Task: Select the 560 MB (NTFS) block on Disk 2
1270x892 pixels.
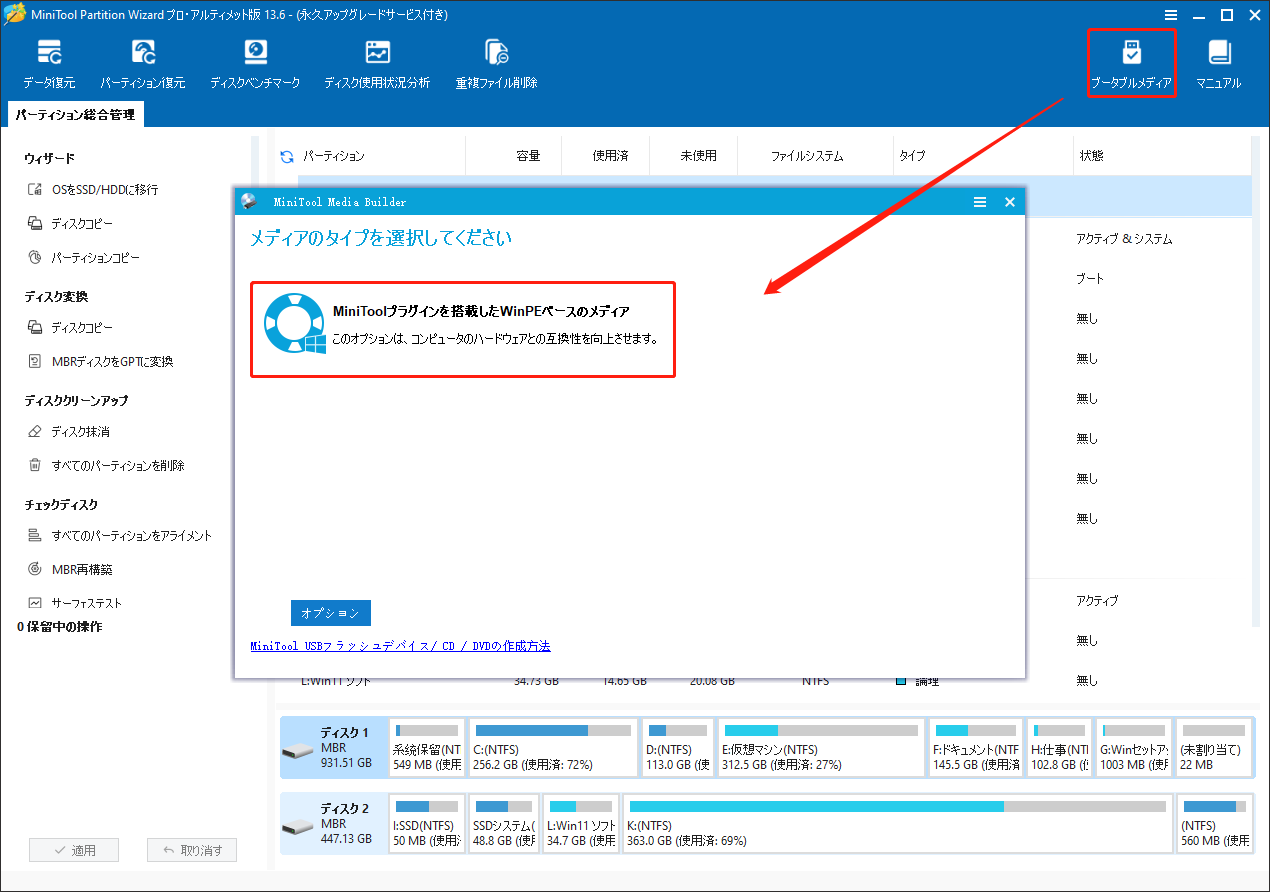Action: 1214,824
